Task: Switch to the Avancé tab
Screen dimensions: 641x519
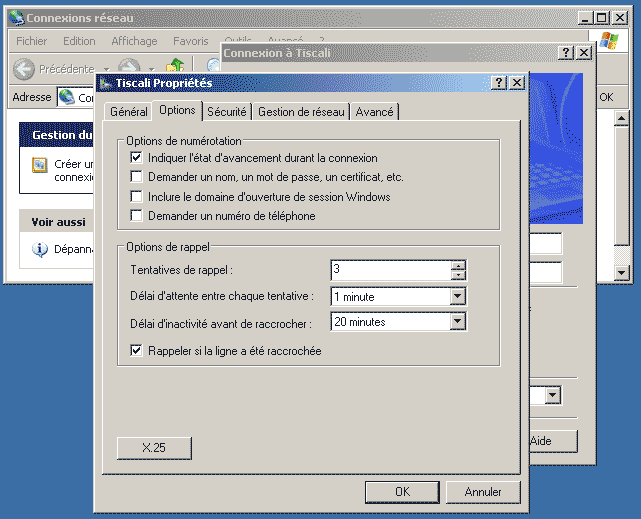Action: point(374,112)
